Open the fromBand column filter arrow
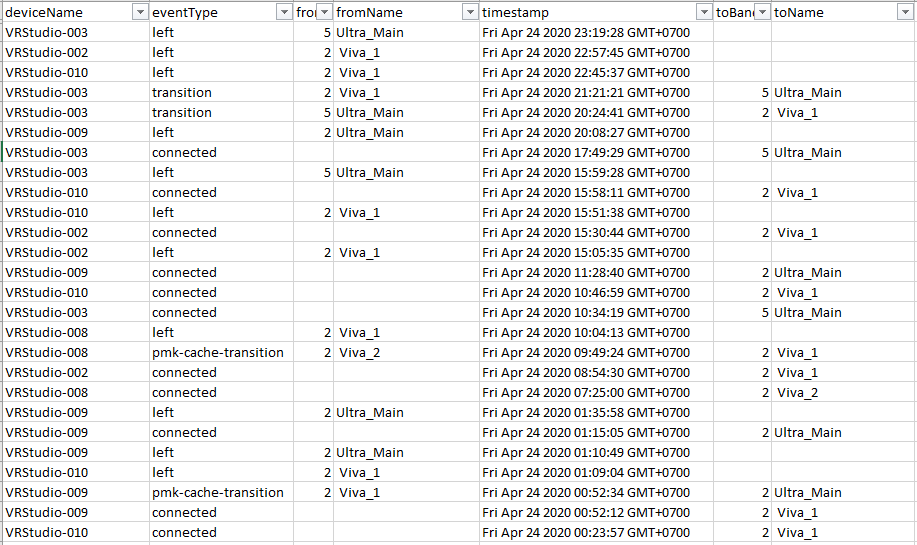 click(325, 12)
